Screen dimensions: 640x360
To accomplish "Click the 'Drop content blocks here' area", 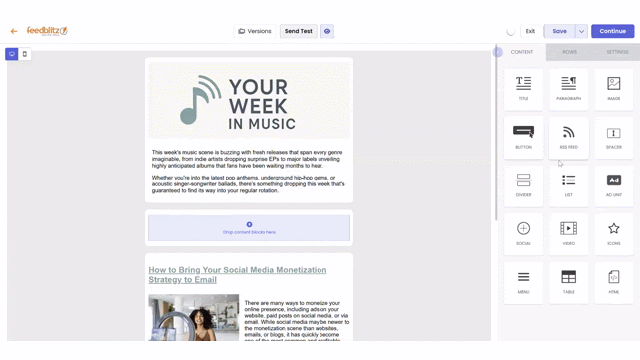I will pos(249,228).
